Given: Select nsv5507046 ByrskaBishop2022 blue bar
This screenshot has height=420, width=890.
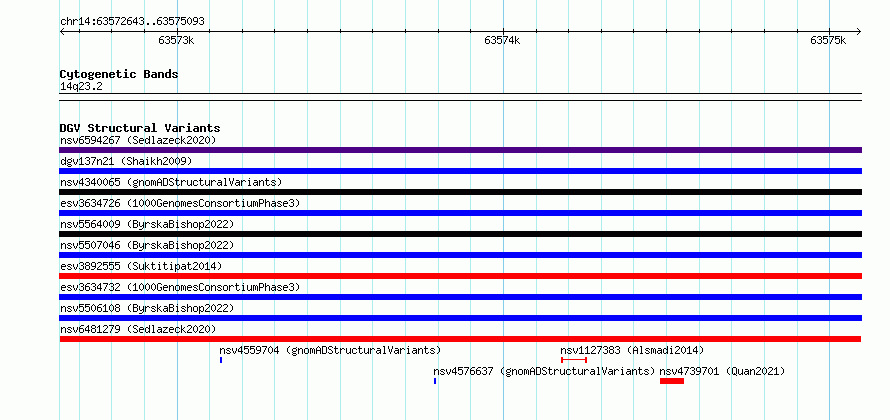Looking at the screenshot, I should click(x=460, y=255).
